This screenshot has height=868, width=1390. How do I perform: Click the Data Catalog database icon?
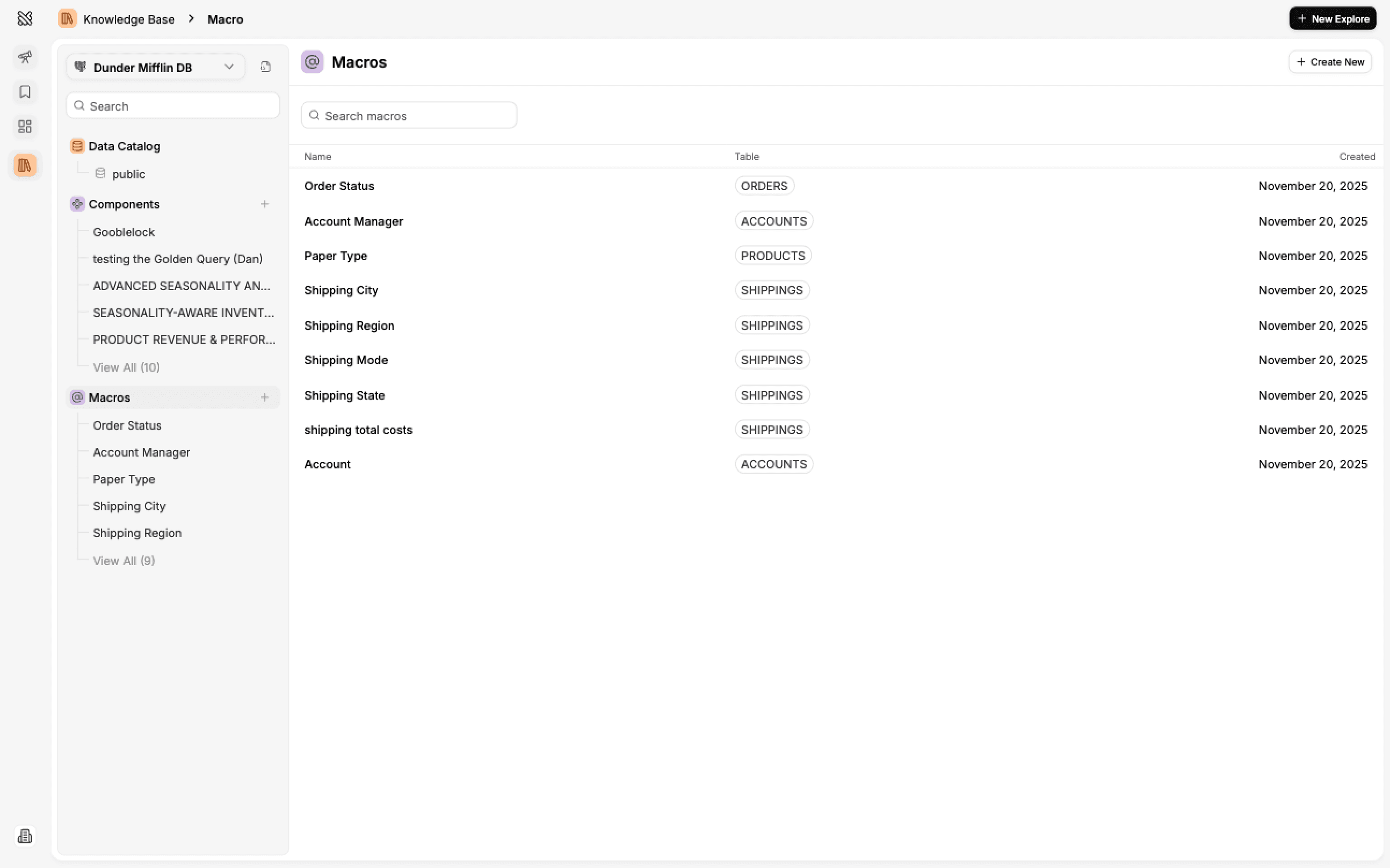tap(77, 146)
